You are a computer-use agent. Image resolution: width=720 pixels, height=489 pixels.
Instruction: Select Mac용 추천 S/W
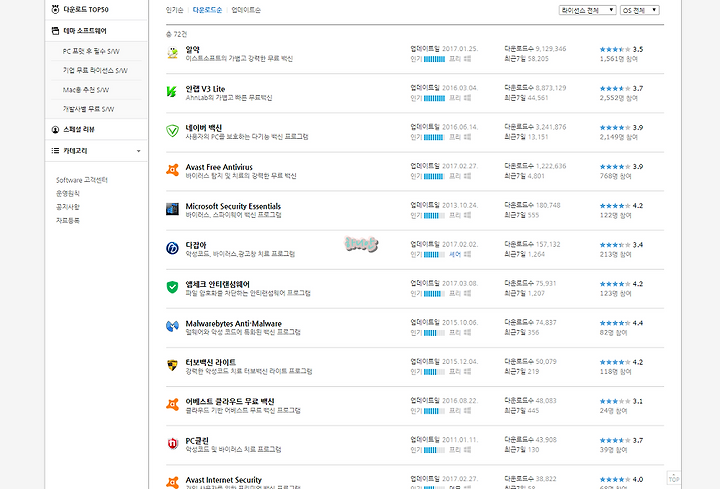pos(86,90)
